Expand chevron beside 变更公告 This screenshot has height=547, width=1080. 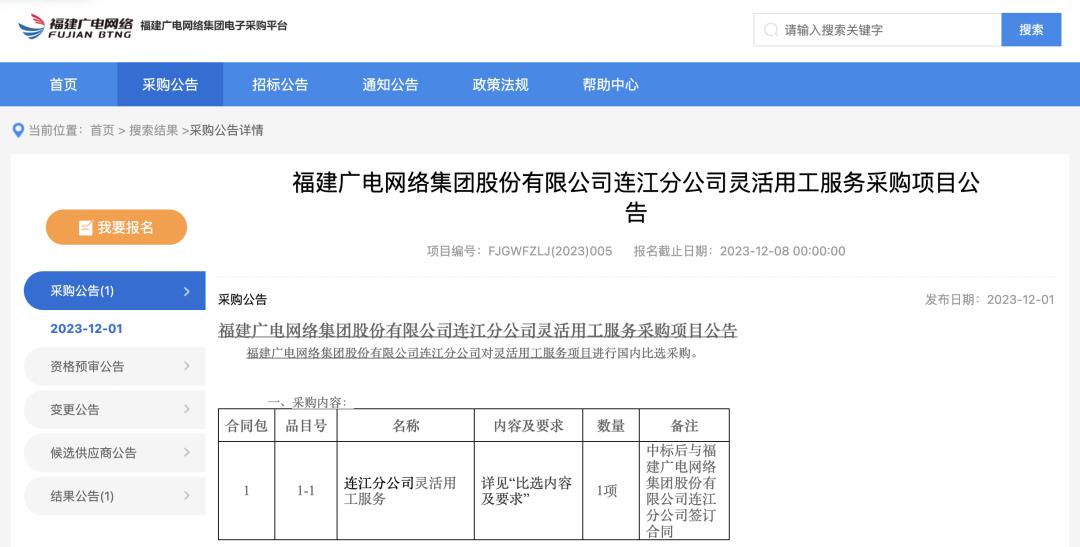pos(187,409)
